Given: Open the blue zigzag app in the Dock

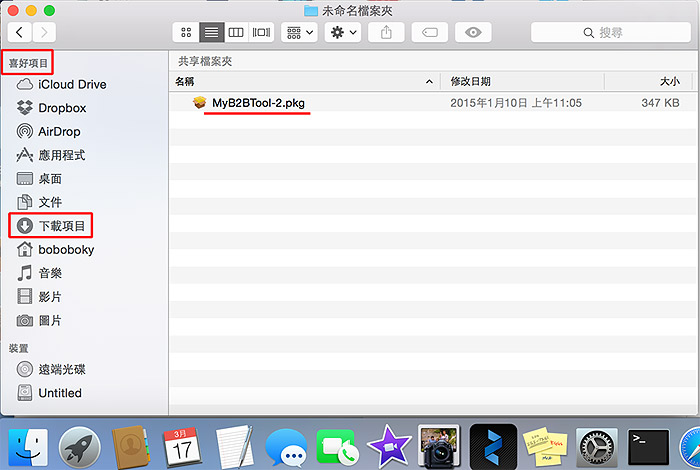Looking at the screenshot, I should (x=493, y=447).
